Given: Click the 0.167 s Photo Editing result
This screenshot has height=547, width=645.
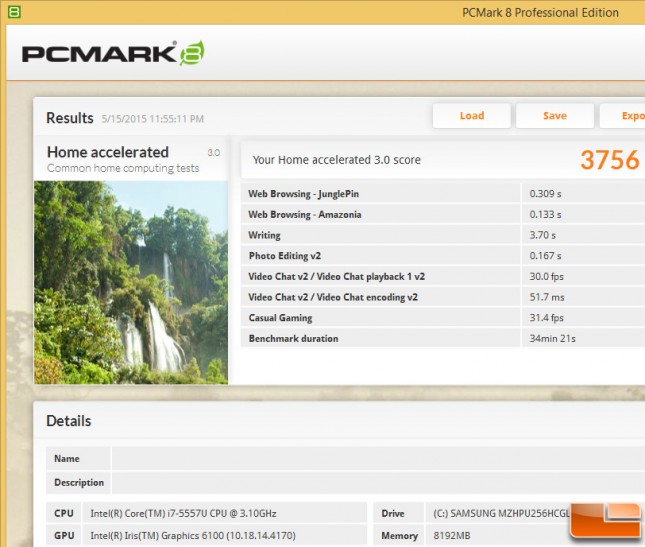Looking at the screenshot, I should pos(545,255).
